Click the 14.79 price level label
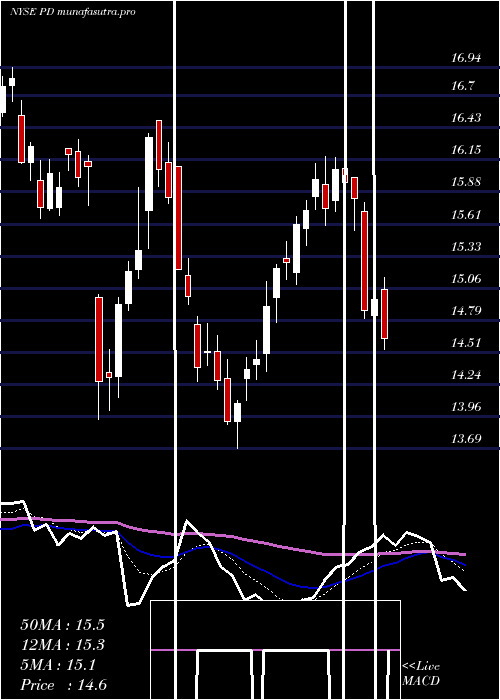The width and height of the screenshot is (500, 700). click(x=467, y=311)
